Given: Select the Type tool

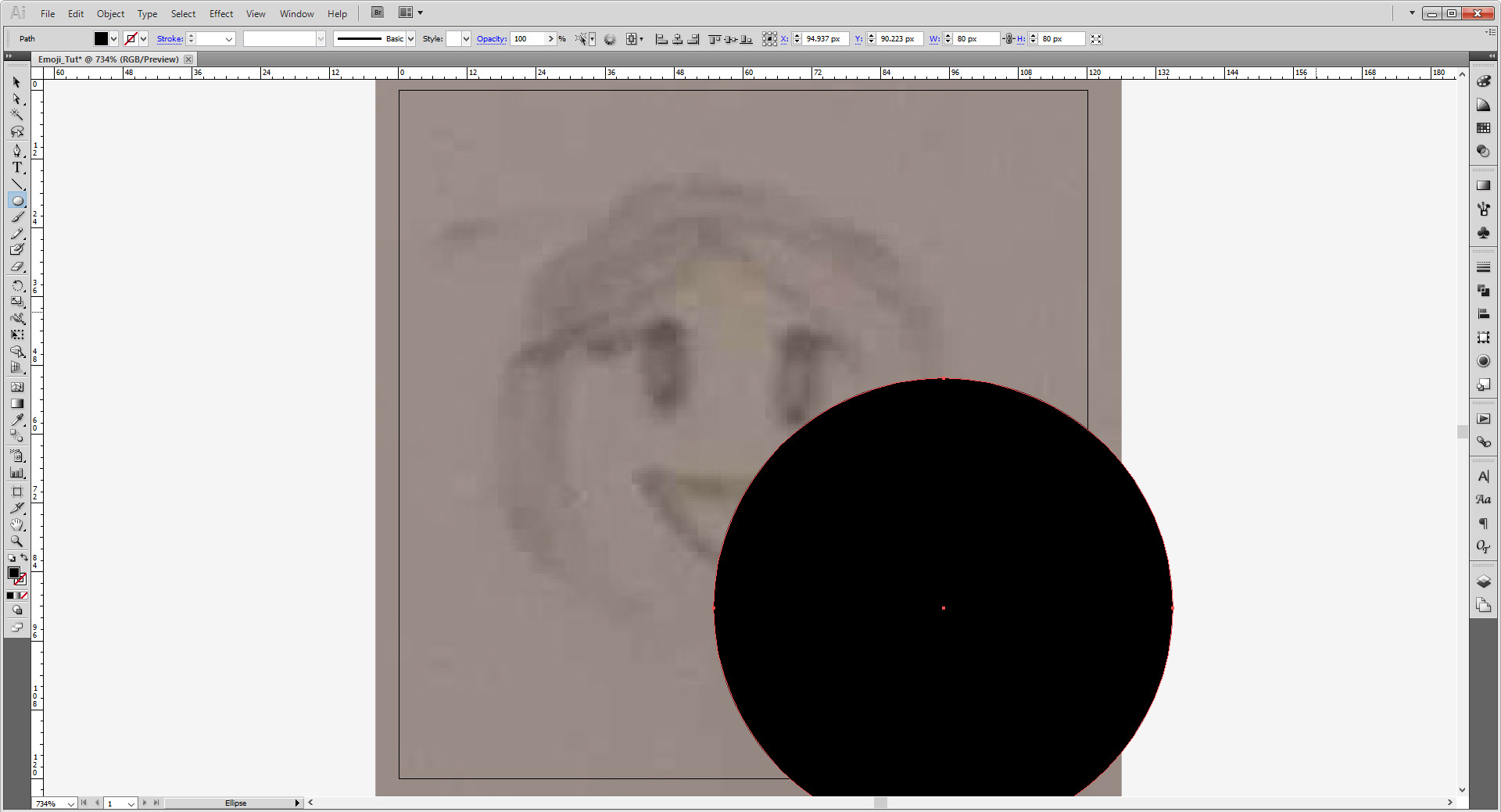Looking at the screenshot, I should (x=17, y=167).
